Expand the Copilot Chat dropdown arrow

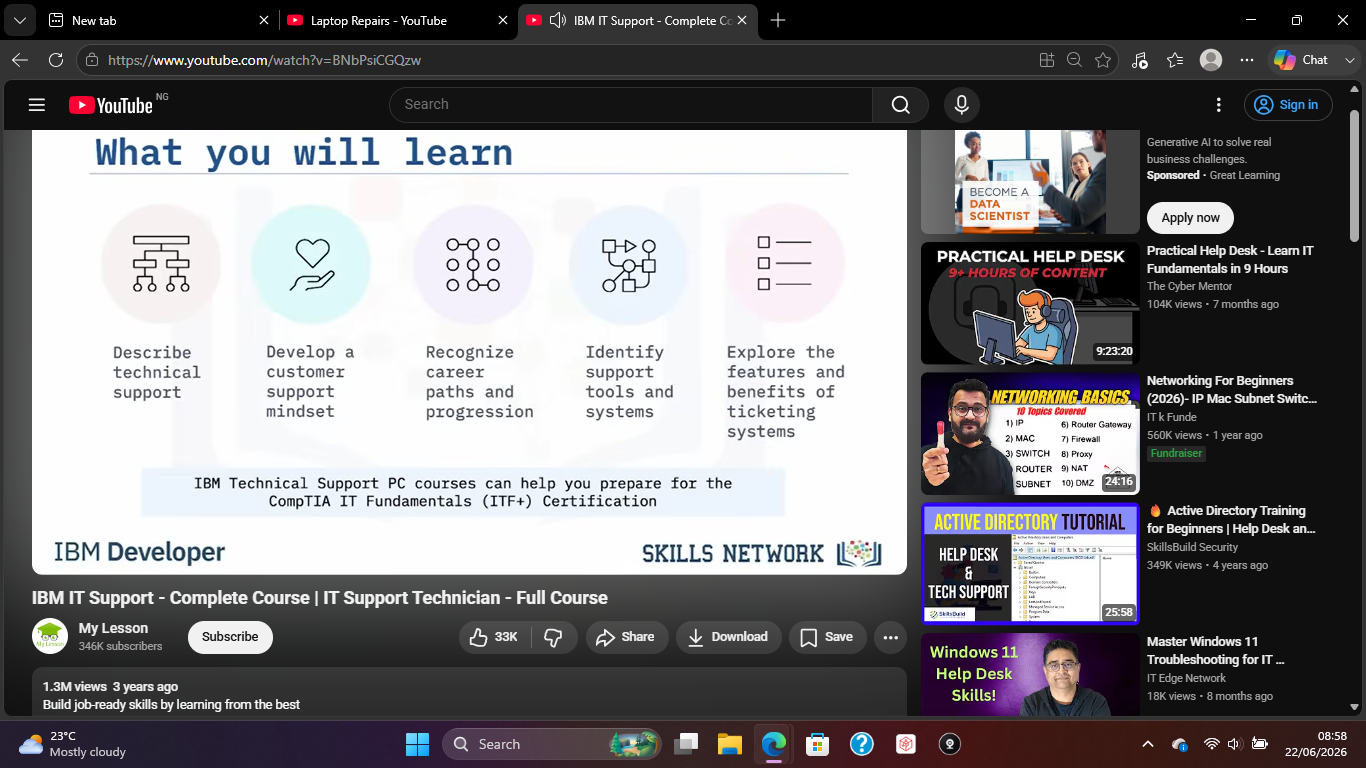(x=1348, y=60)
